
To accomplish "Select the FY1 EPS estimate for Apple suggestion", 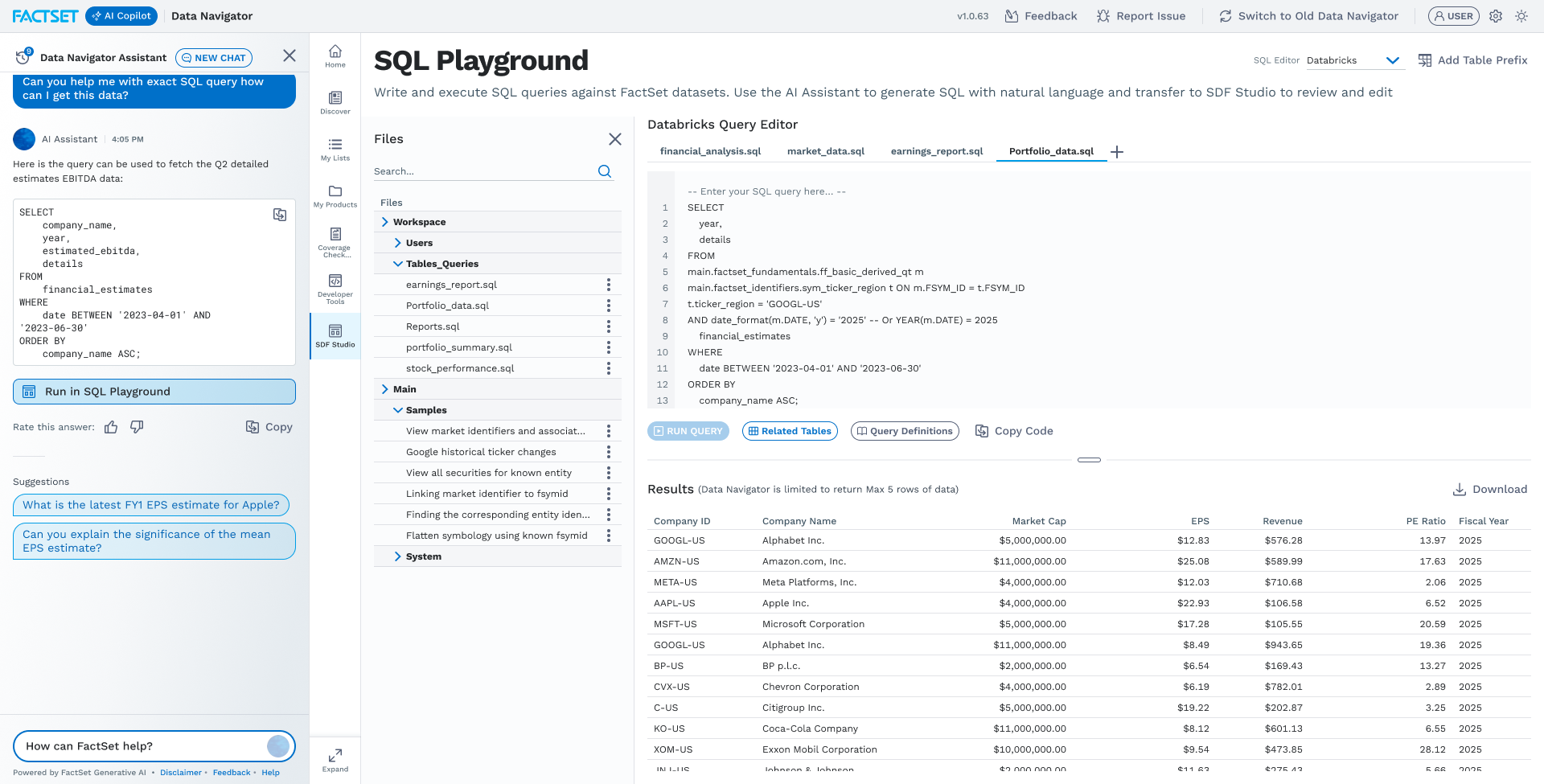I will click(x=151, y=505).
